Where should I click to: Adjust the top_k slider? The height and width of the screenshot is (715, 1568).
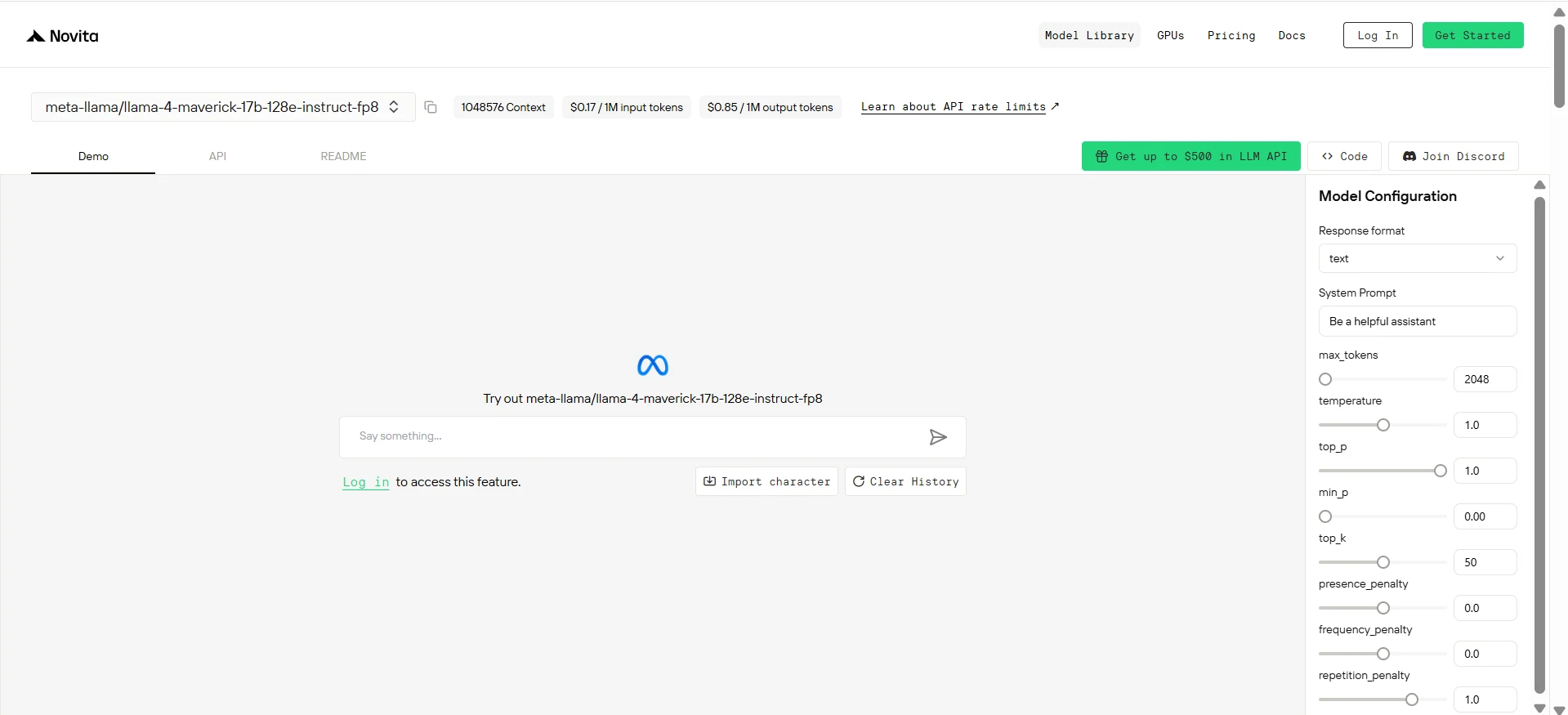pyautogui.click(x=1383, y=562)
